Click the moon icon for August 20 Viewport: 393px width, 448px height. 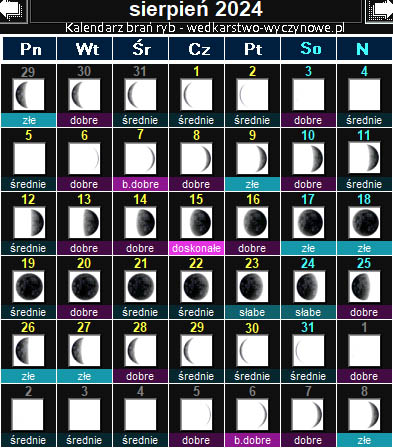tap(84, 287)
